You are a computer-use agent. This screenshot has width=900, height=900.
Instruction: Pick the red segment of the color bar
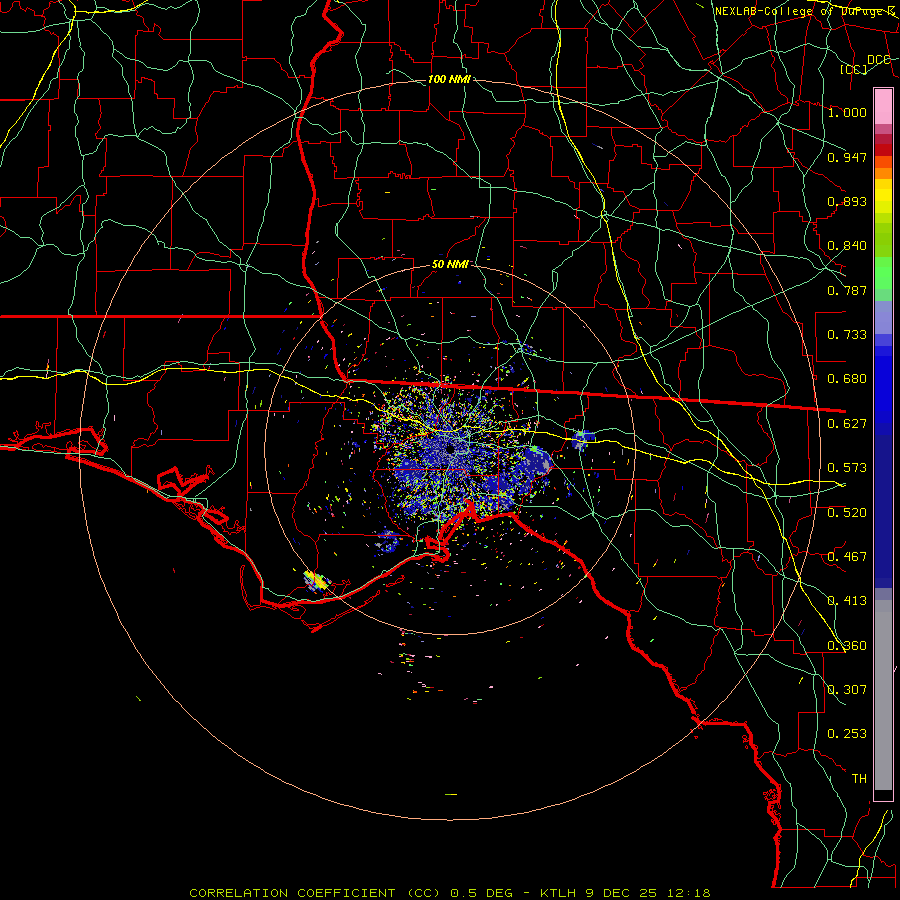pyautogui.click(x=883, y=150)
